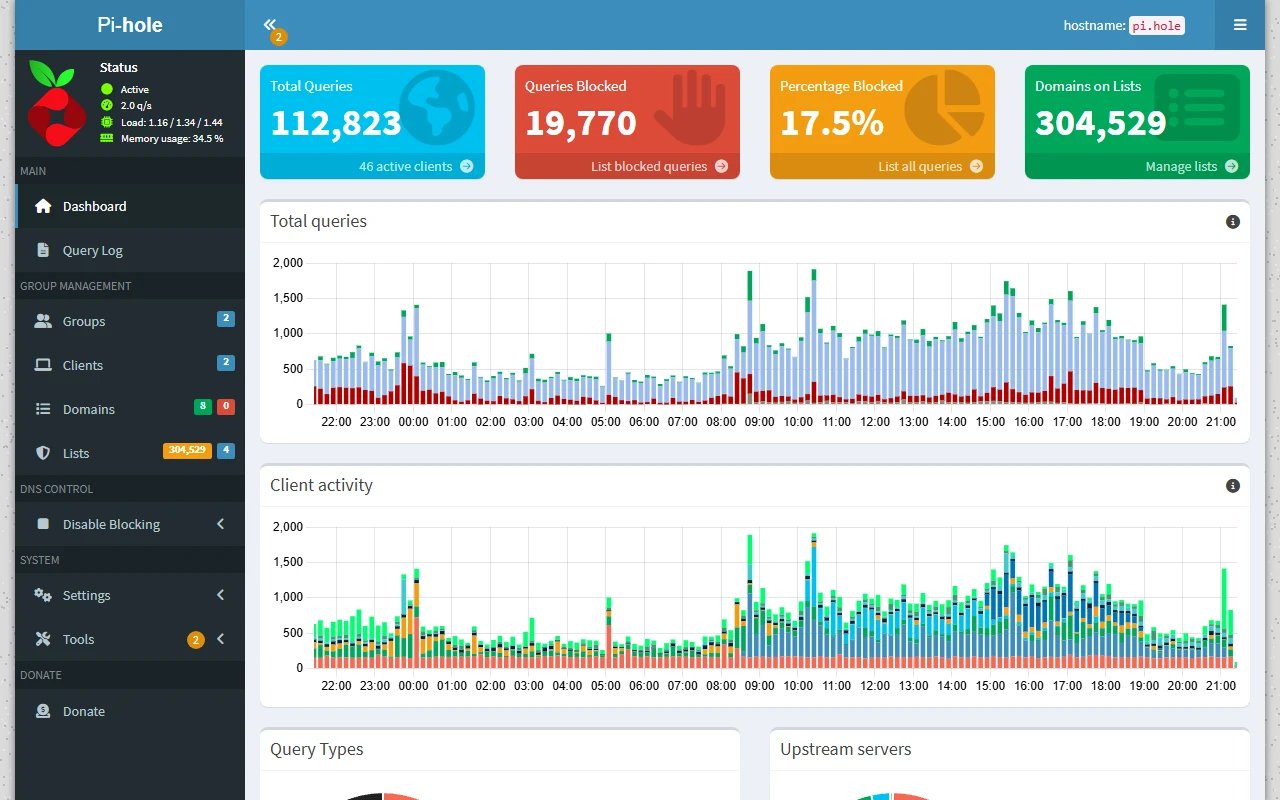
Task: Expand the Disable Blocking submenu chevron
Action: pos(220,524)
